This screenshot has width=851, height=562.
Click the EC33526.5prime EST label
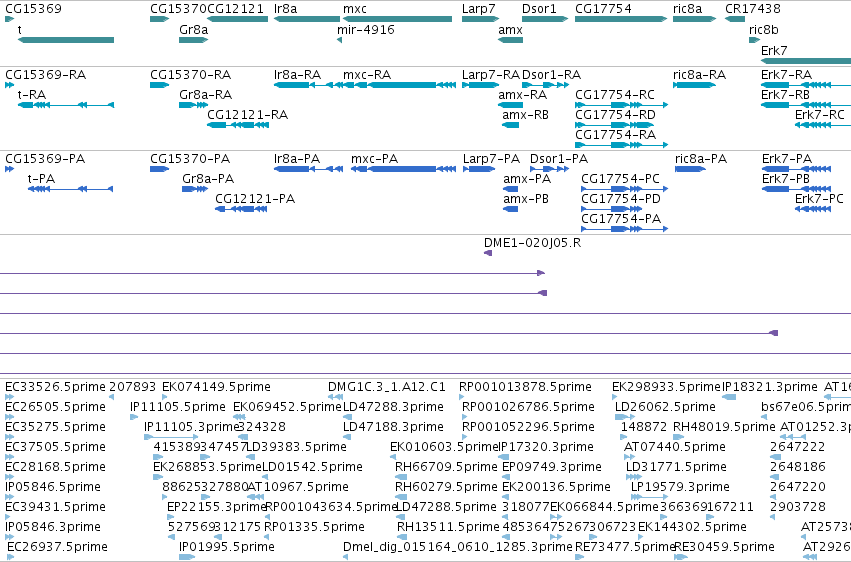tap(55, 386)
